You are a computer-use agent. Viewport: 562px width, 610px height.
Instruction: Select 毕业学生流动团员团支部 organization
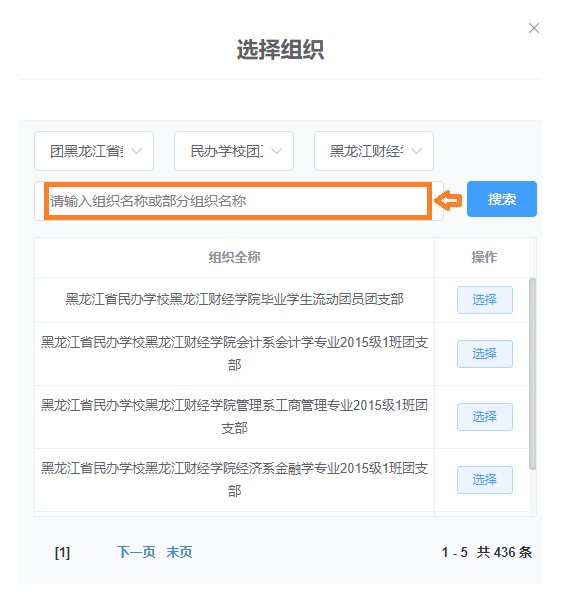[485, 300]
